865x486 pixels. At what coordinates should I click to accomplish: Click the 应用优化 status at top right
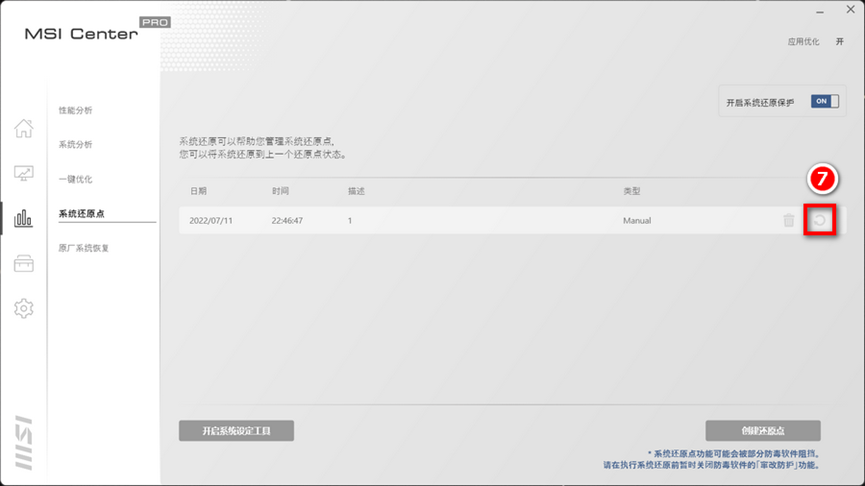[803, 42]
